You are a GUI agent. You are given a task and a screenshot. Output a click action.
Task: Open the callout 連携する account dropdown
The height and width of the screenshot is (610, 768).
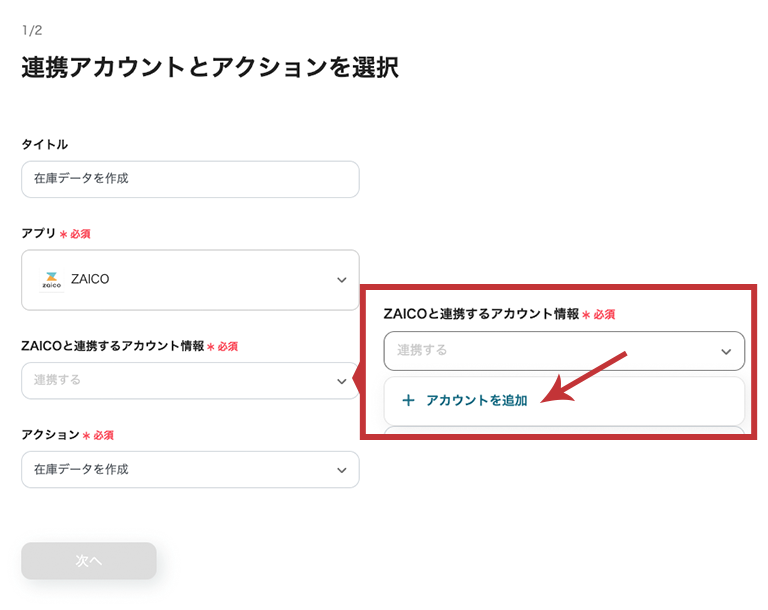tap(564, 351)
